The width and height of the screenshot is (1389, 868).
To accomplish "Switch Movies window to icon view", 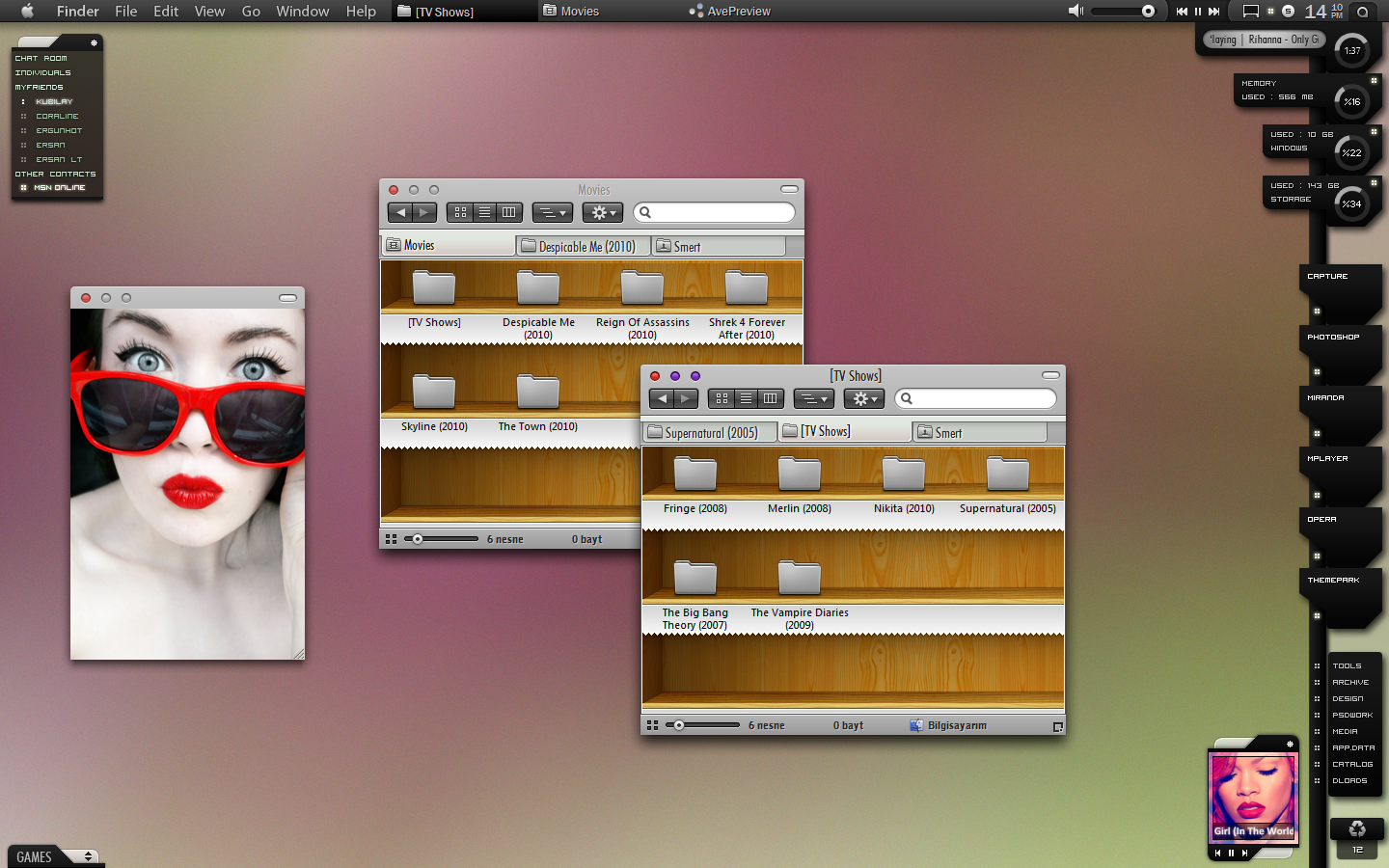I will 460,212.
